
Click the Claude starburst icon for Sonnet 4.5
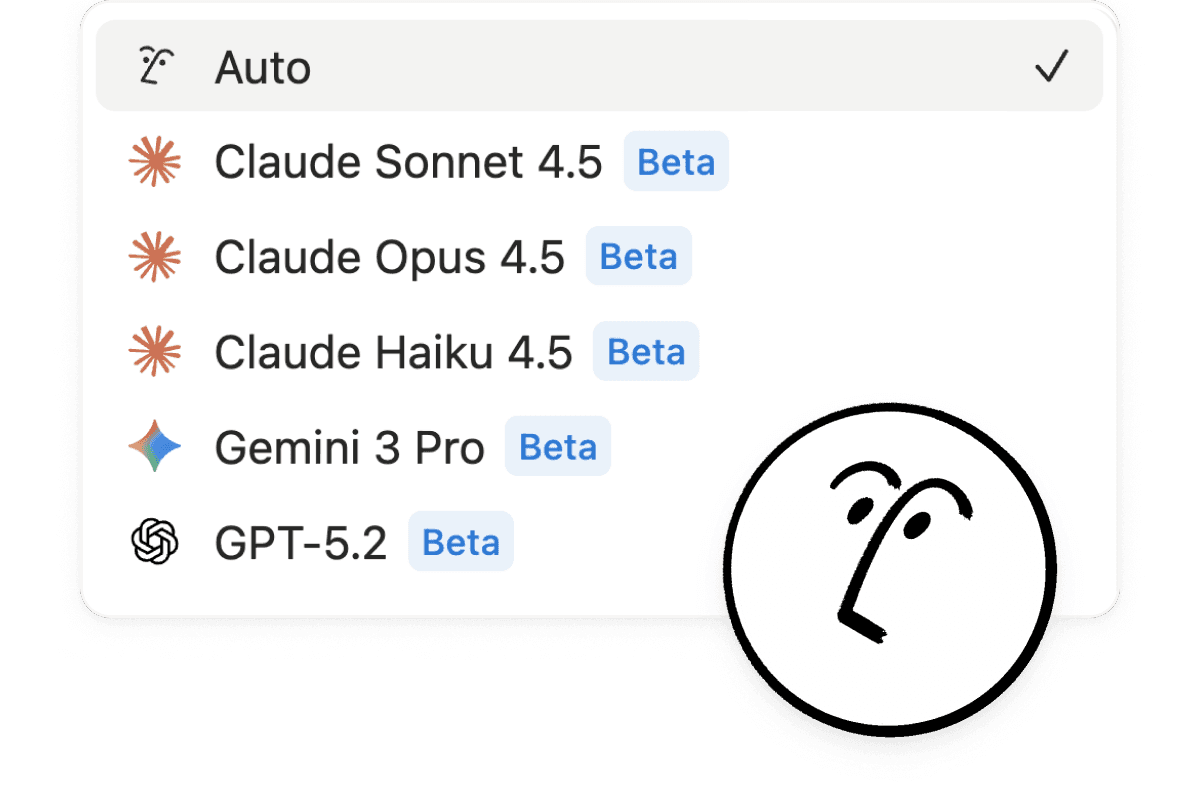click(155, 162)
